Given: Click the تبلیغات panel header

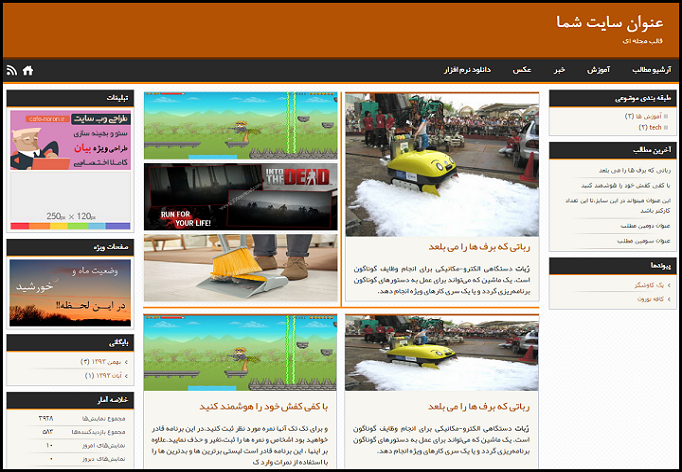Looking at the screenshot, I should tap(70, 98).
